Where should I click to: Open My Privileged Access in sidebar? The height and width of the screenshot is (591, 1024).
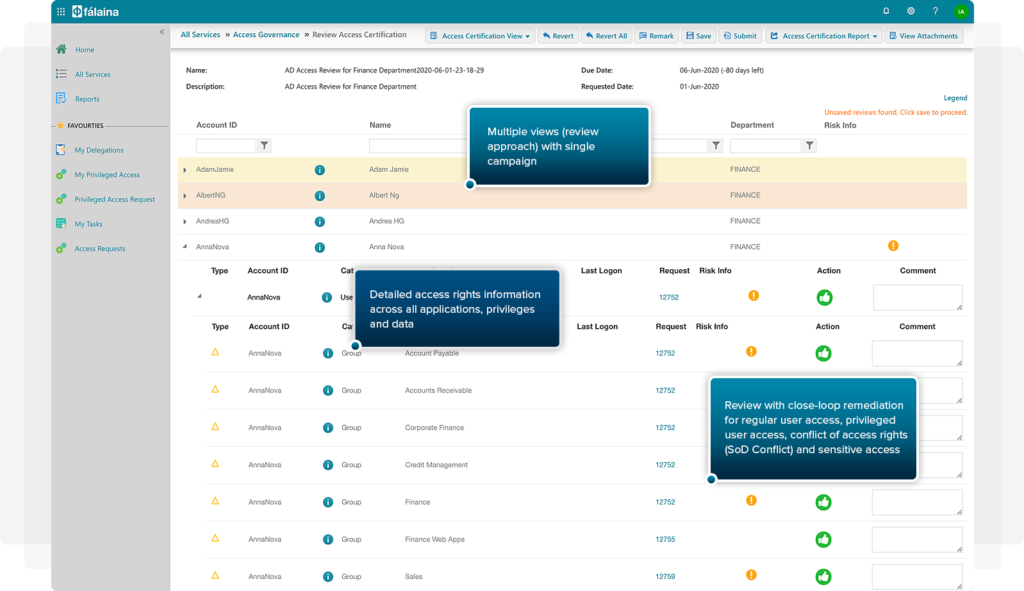point(106,175)
